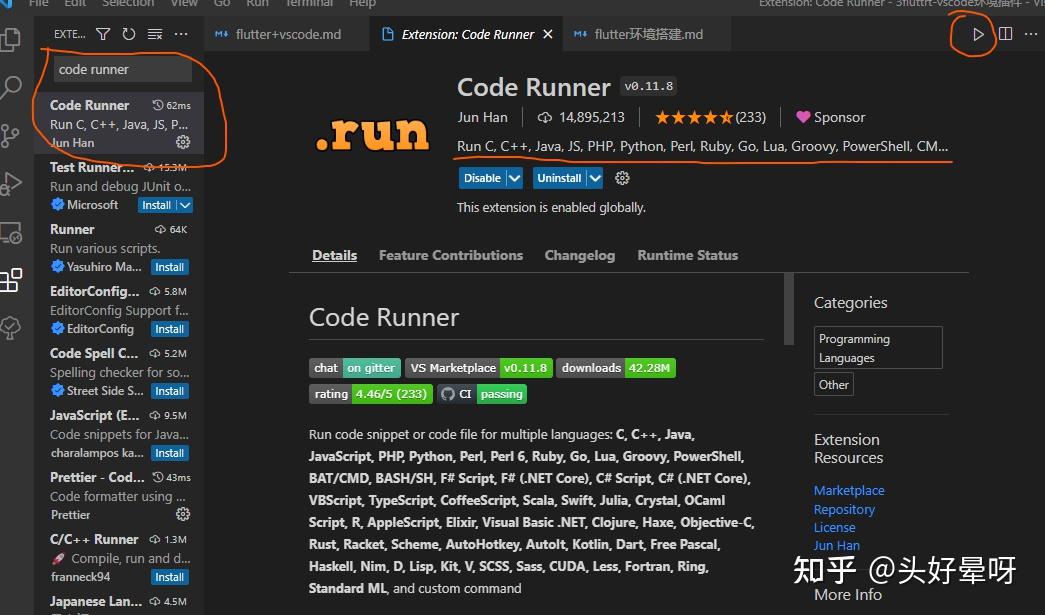The image size is (1045, 615).
Task: Open the Search view in the activity bar
Action: [x=12, y=90]
